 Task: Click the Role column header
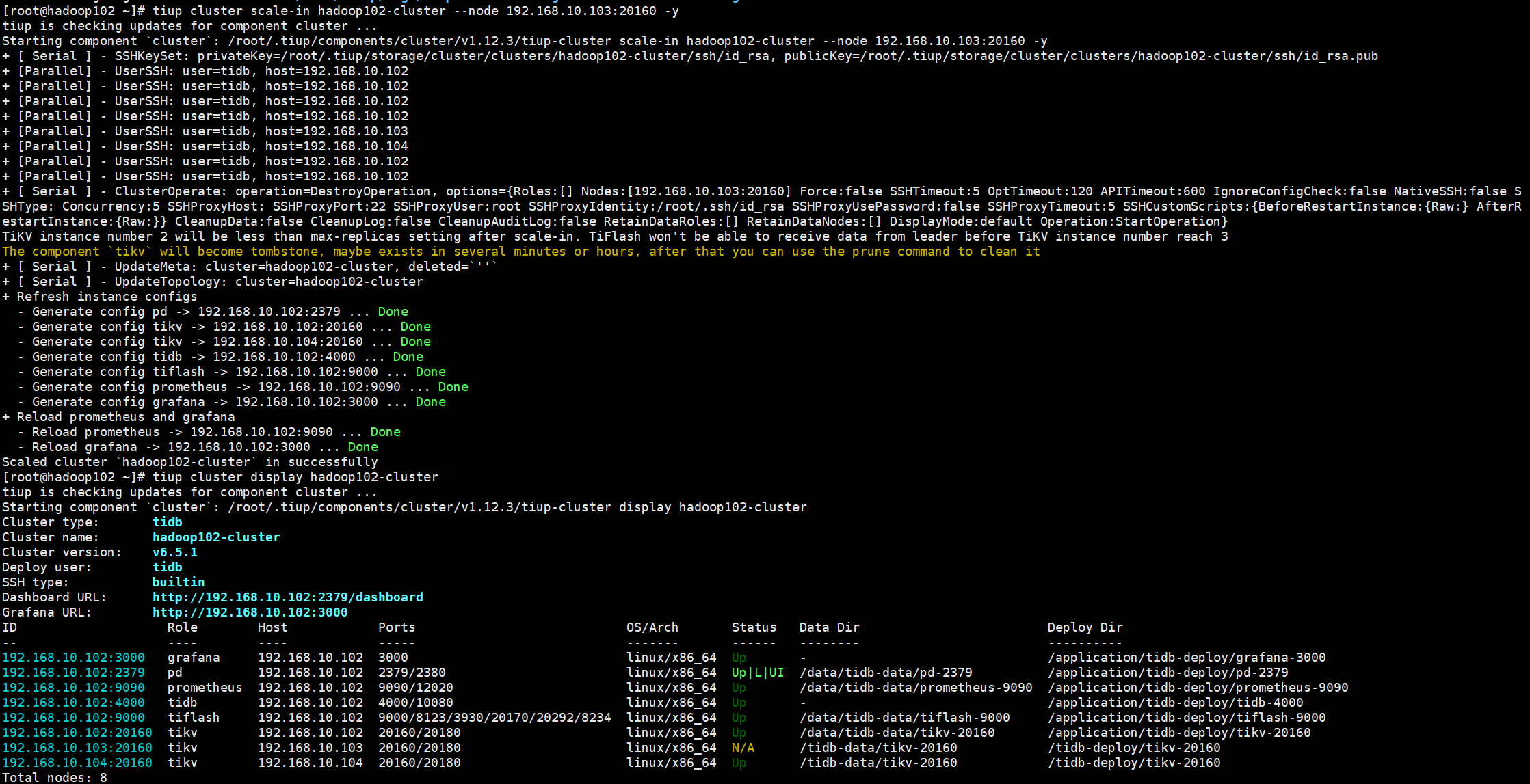(x=183, y=627)
